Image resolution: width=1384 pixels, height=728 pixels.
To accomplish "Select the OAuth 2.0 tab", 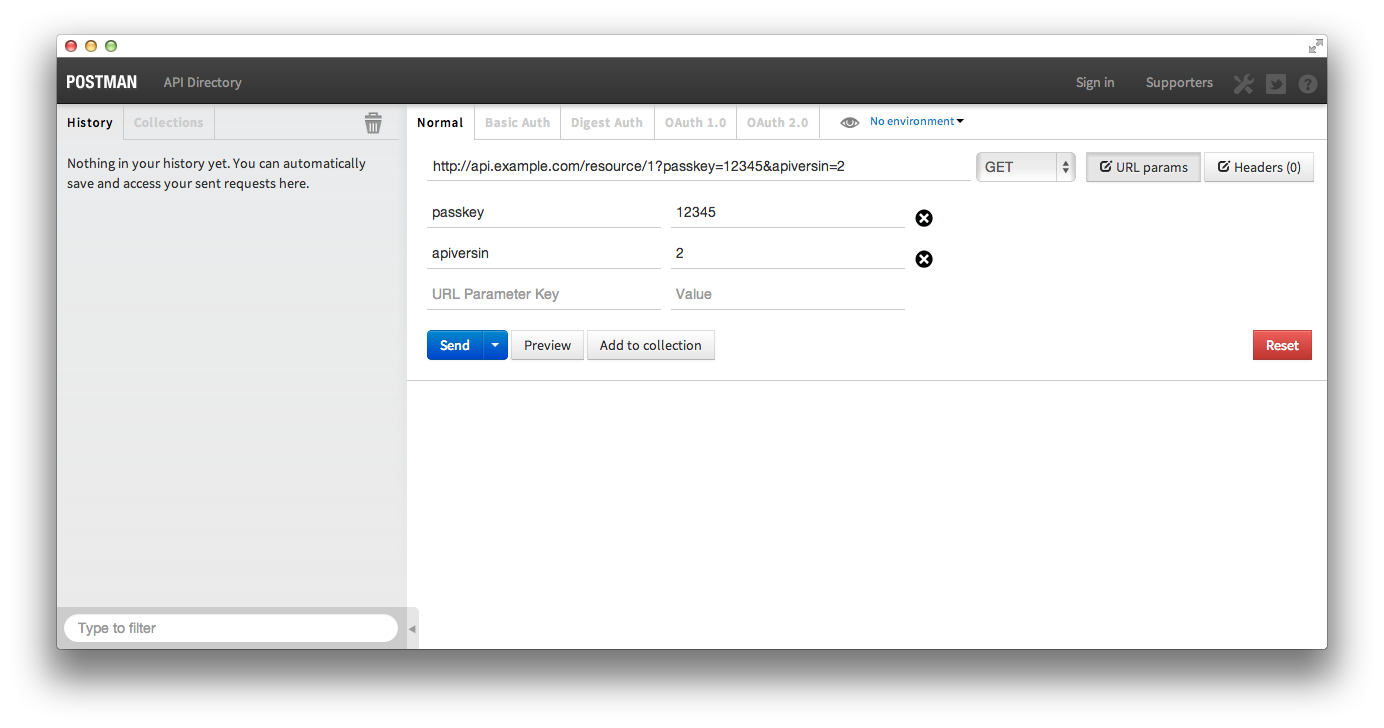I will click(777, 122).
